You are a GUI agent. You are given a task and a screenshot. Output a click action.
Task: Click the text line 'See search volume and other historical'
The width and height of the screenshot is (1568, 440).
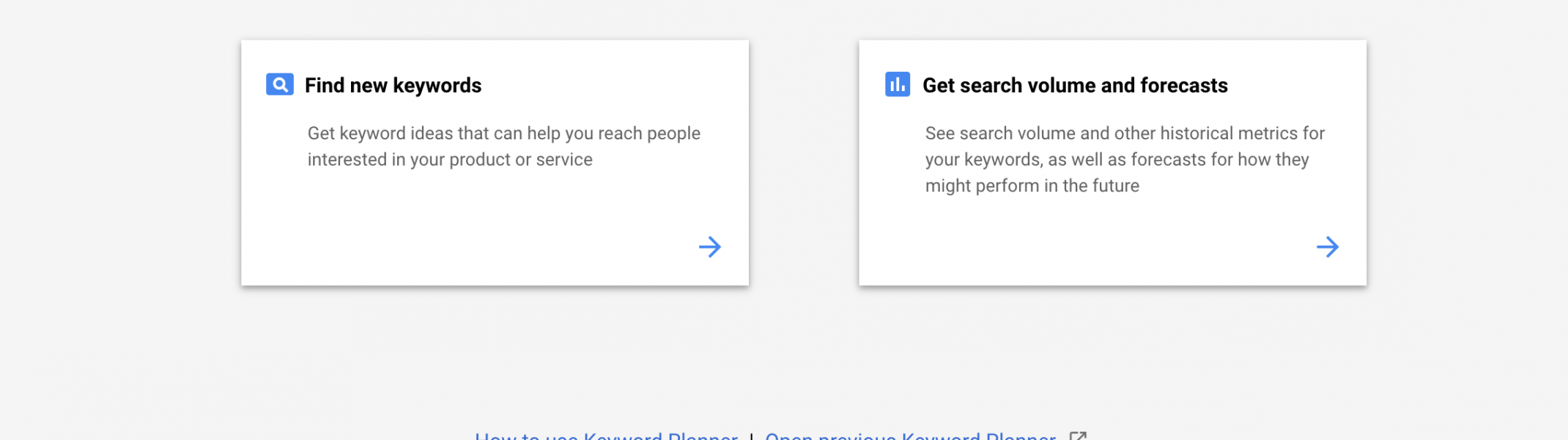pos(1125,133)
